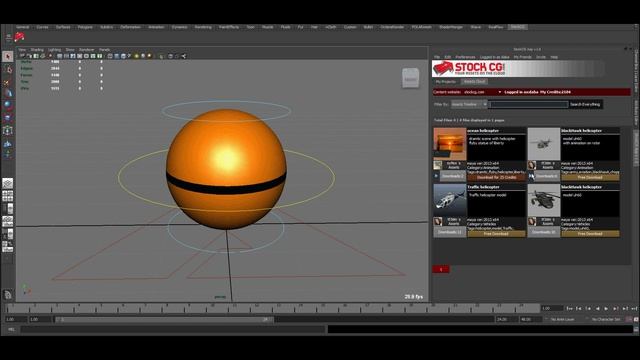
Task: Open StockCG Preferences menu
Action: pyautogui.click(x=465, y=57)
